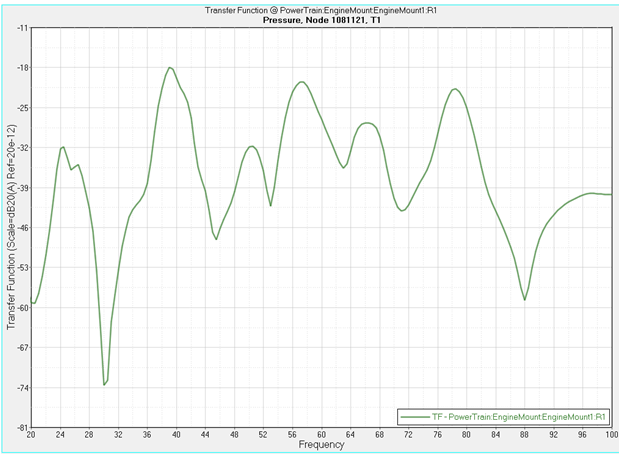Click the -11 tick label on y-axis
This screenshot has height=455, width=622.
click(21, 28)
